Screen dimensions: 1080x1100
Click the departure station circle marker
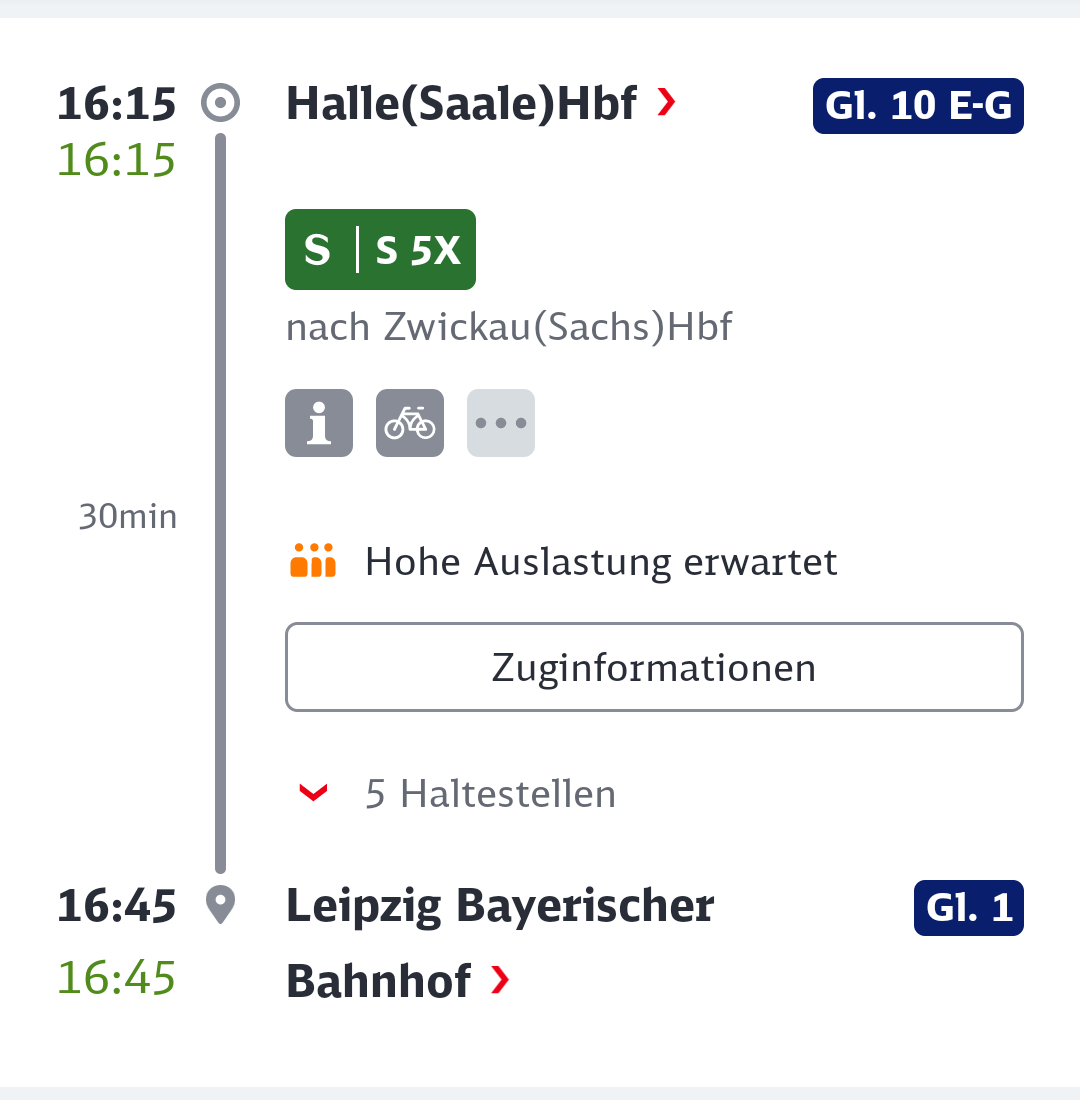point(220,103)
